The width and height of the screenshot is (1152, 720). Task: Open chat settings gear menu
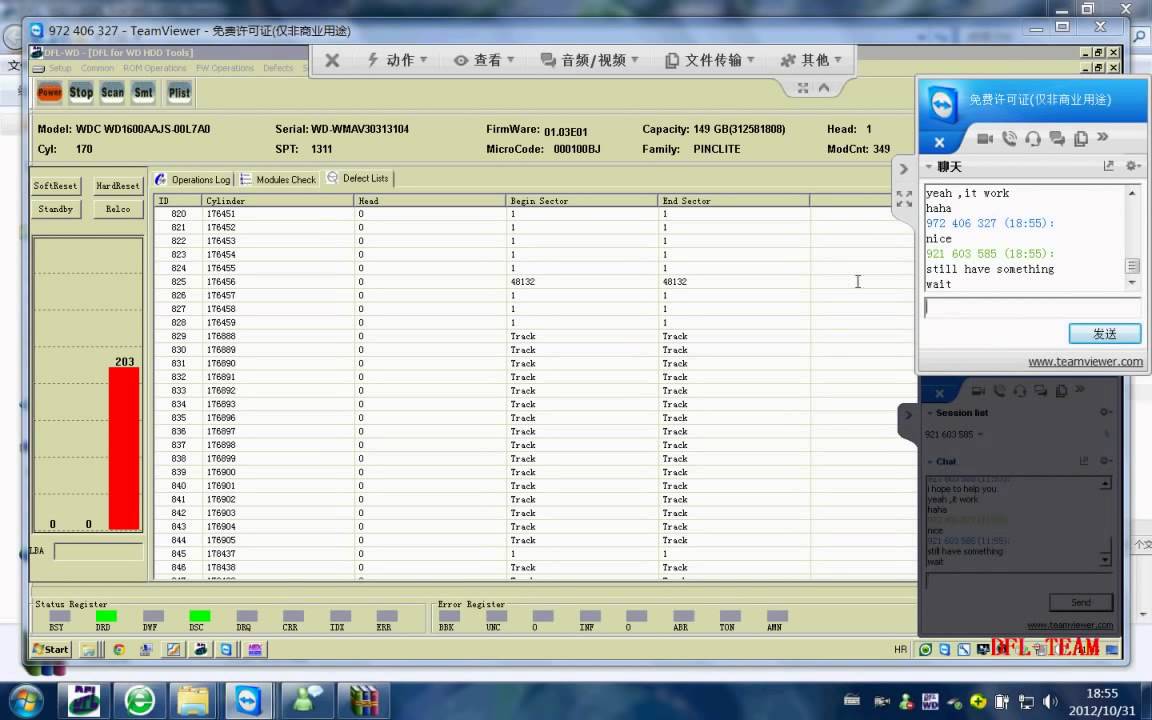pos(1132,167)
